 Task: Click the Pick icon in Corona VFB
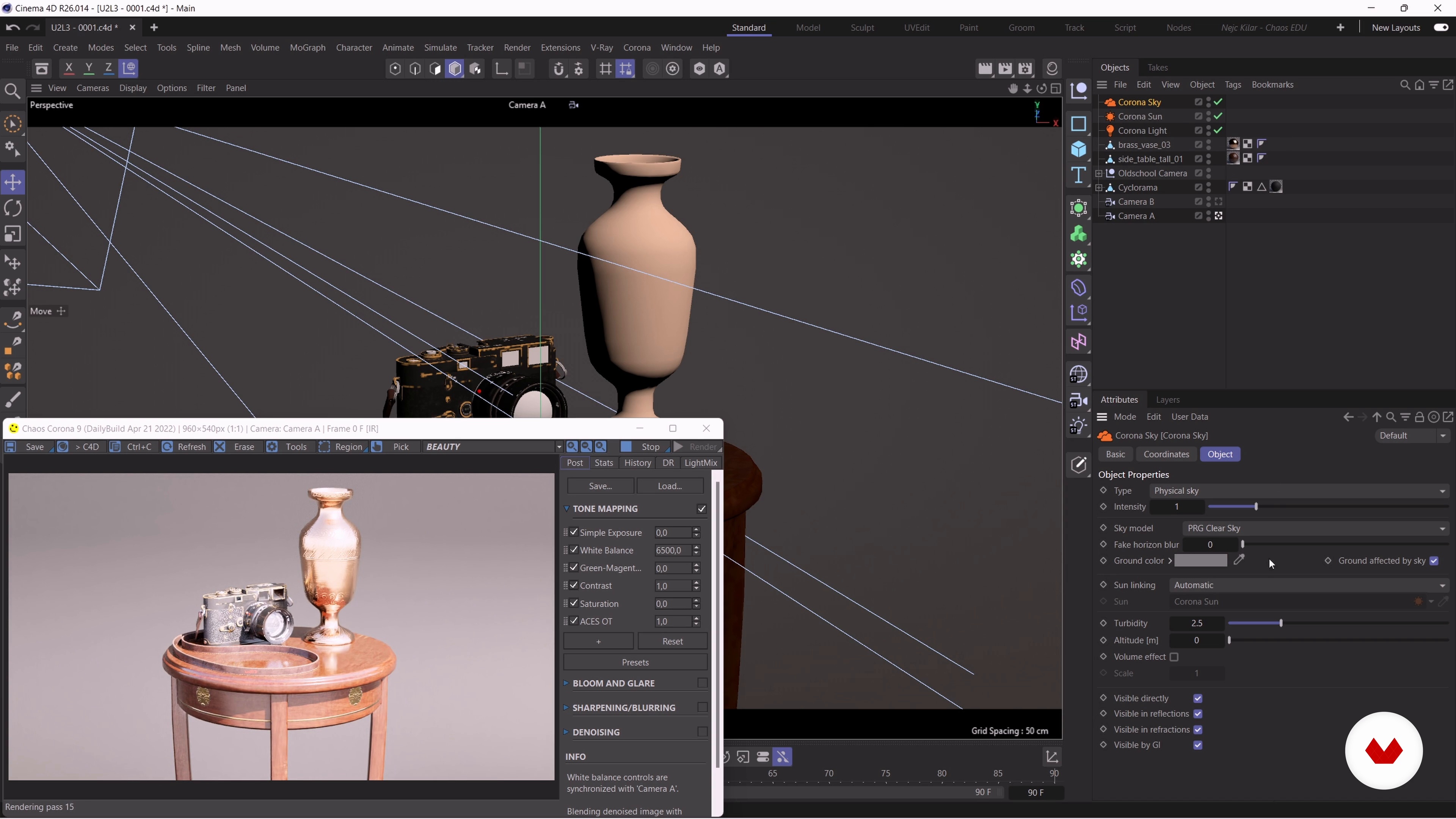point(377,447)
